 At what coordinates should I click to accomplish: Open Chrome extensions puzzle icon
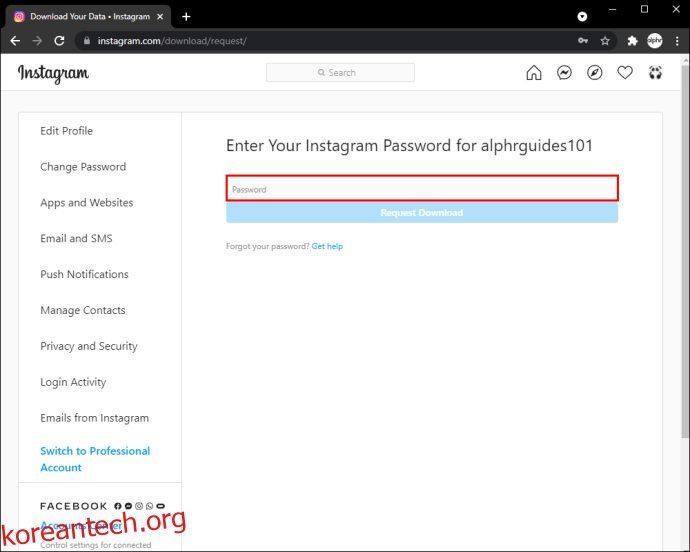tap(632, 41)
